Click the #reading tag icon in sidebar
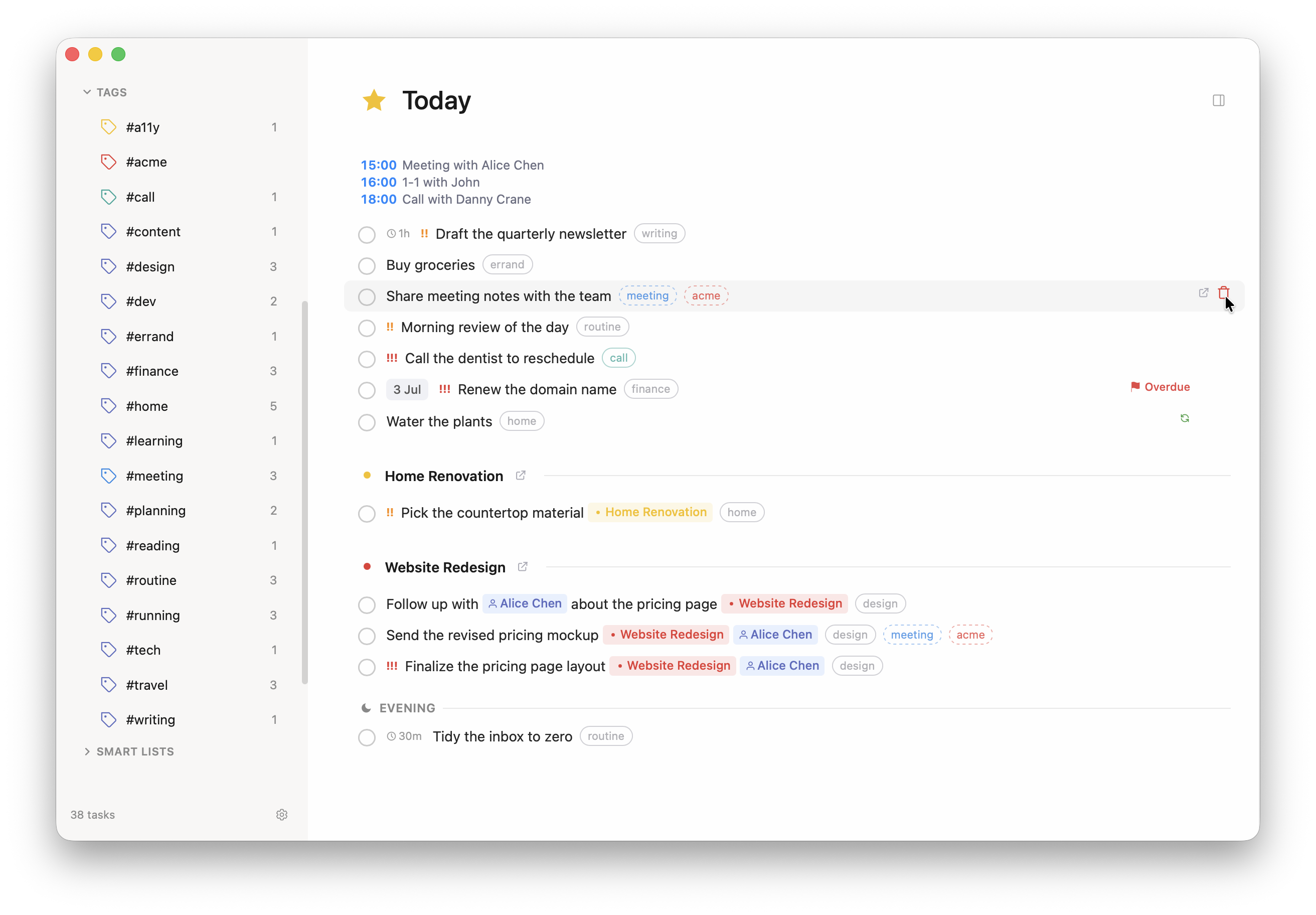1316x915 pixels. click(108, 545)
